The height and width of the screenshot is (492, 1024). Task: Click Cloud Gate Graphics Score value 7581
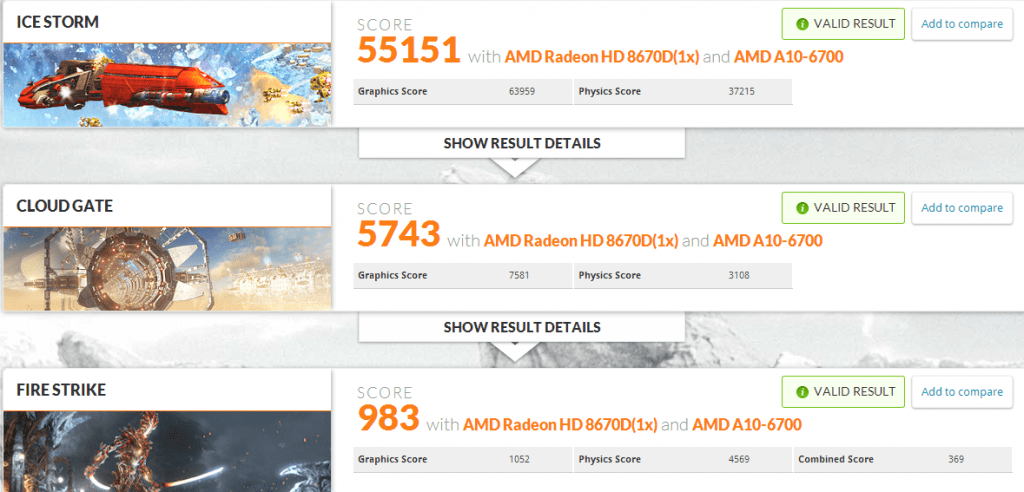(x=520, y=275)
